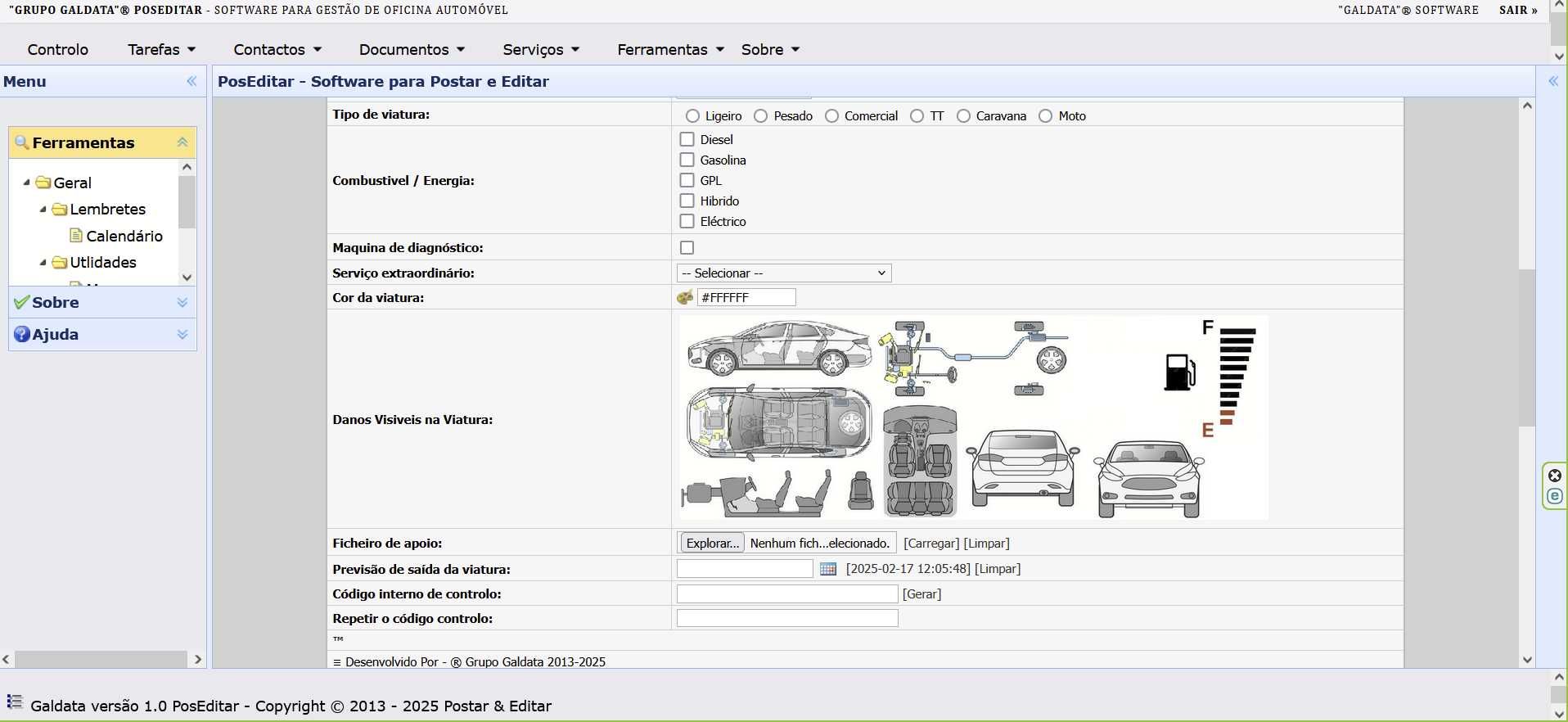Check the GPL fuel option
This screenshot has width=1568, height=722.
(x=687, y=180)
